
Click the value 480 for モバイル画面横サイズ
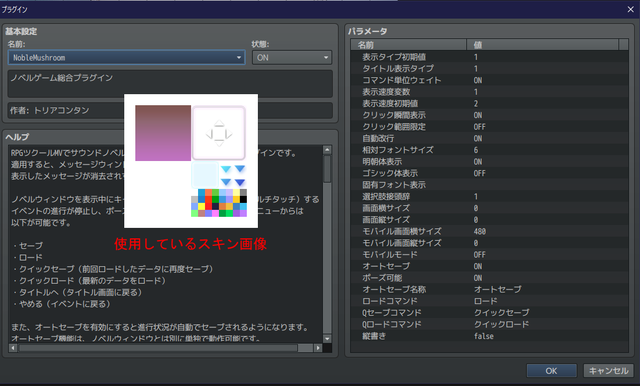point(480,231)
